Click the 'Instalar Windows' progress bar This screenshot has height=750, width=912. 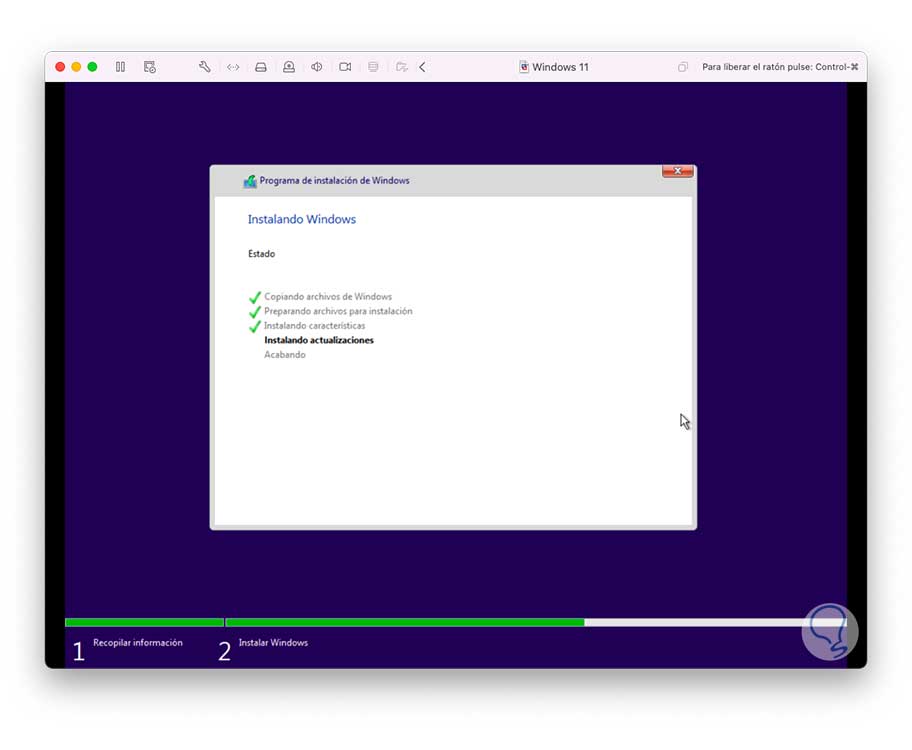(x=535, y=623)
